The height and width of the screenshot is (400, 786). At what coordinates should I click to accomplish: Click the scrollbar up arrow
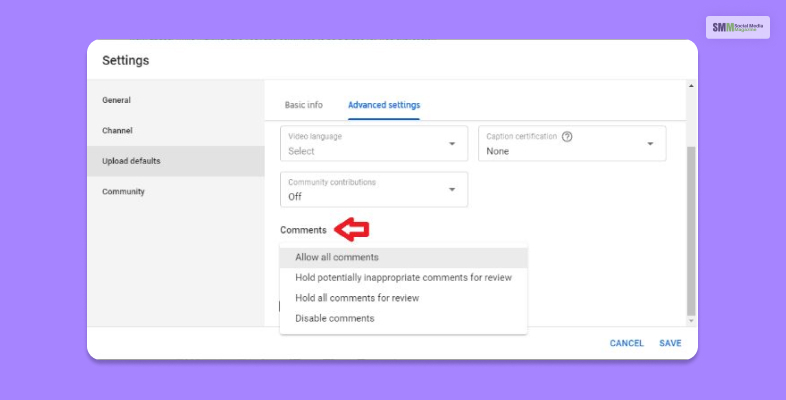pyautogui.click(x=691, y=87)
